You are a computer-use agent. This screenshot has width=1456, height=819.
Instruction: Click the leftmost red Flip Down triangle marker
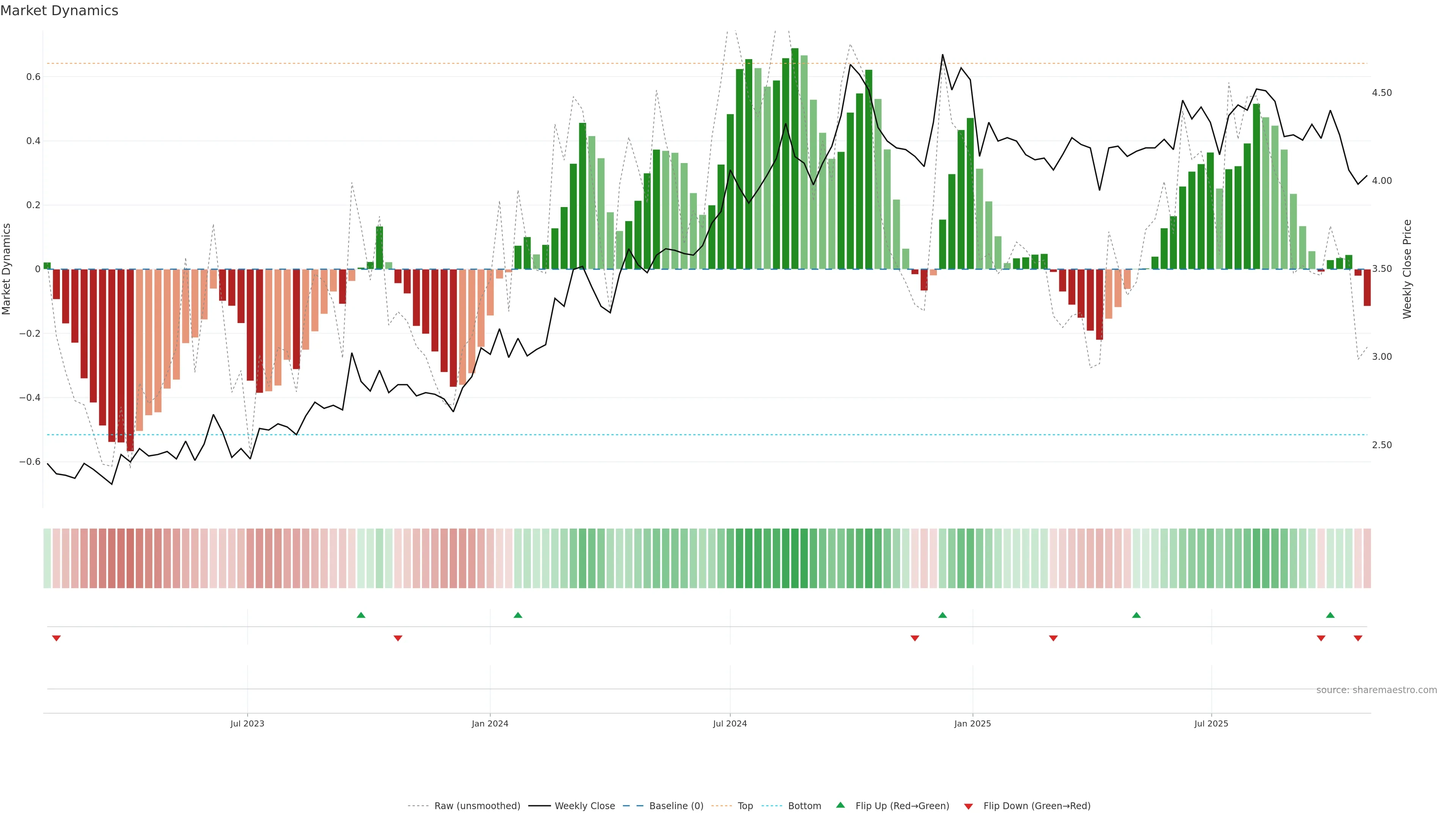point(56,638)
